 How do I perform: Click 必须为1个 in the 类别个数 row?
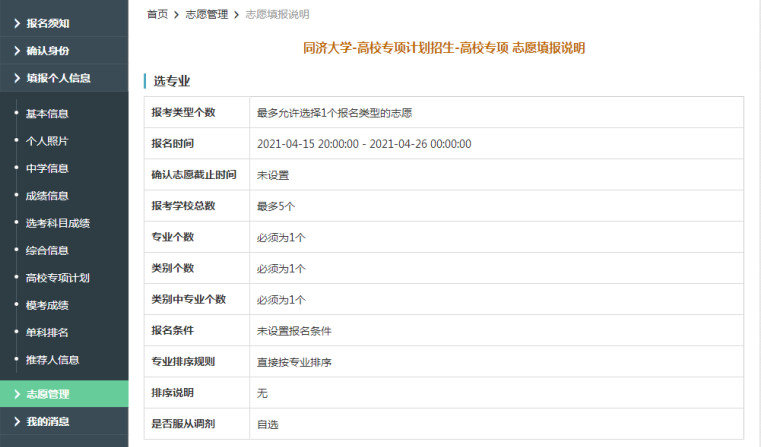pos(281,268)
